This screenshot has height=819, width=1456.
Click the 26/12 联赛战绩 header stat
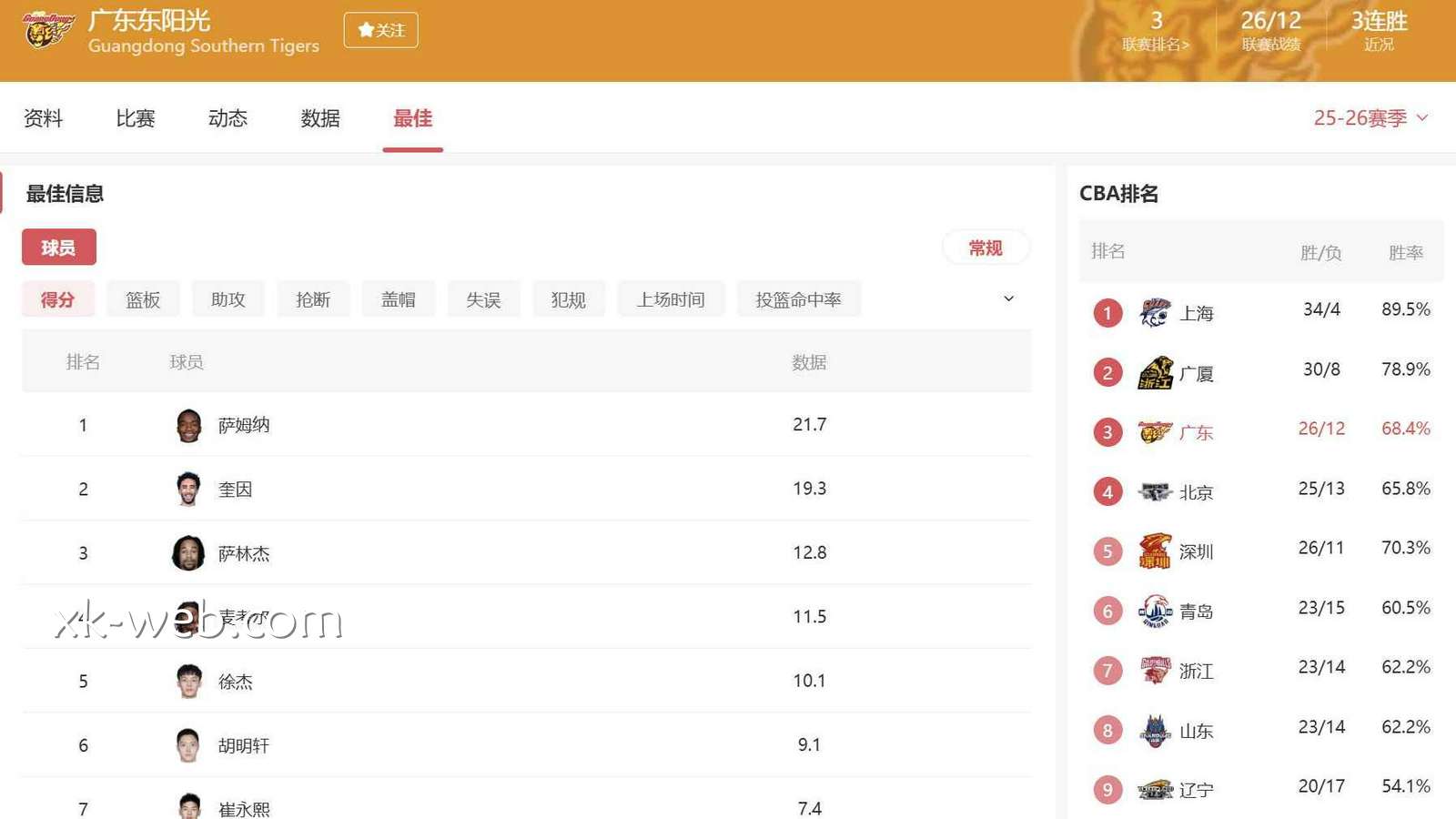coord(1271,30)
